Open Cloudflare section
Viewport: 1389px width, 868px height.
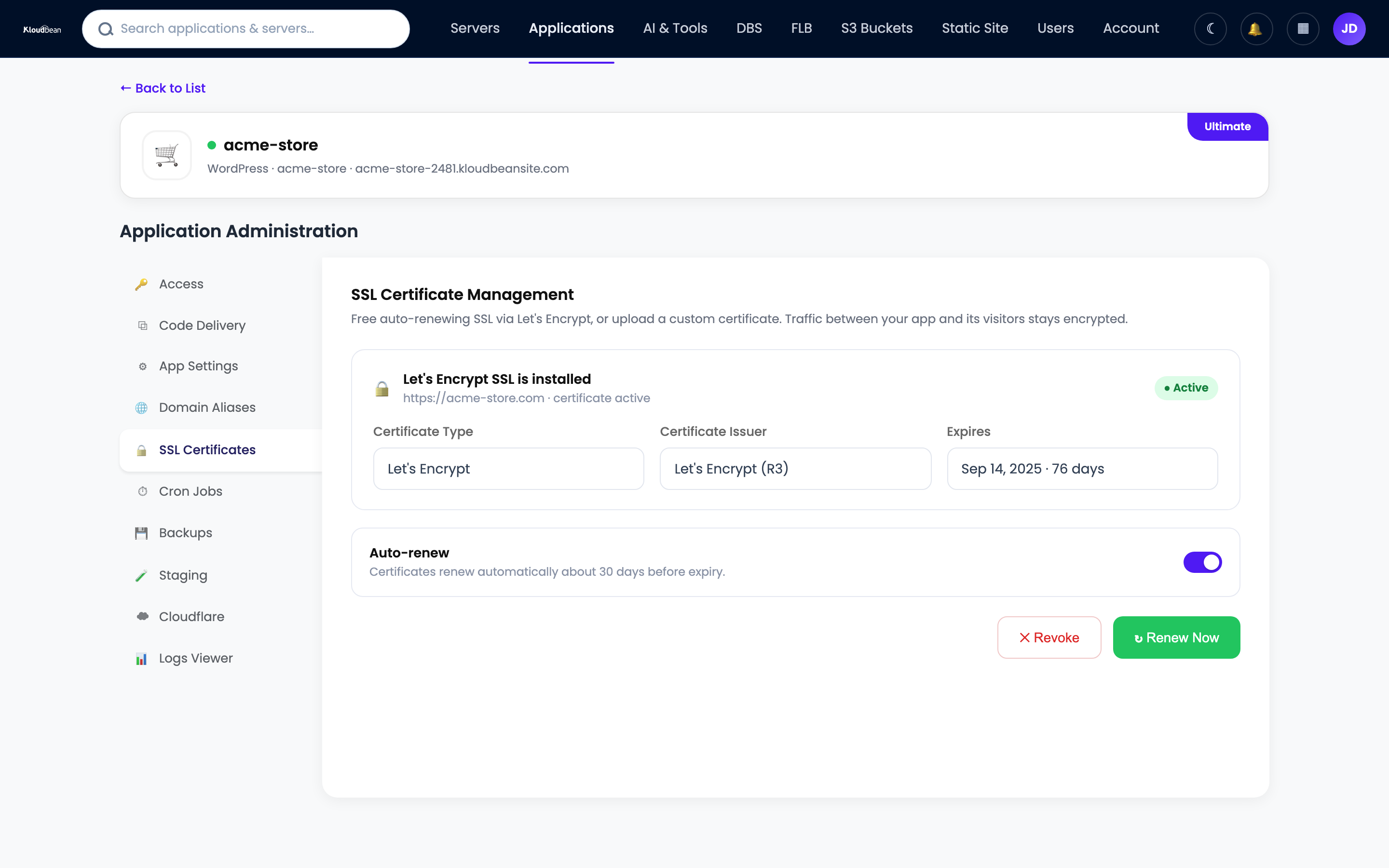click(x=191, y=617)
